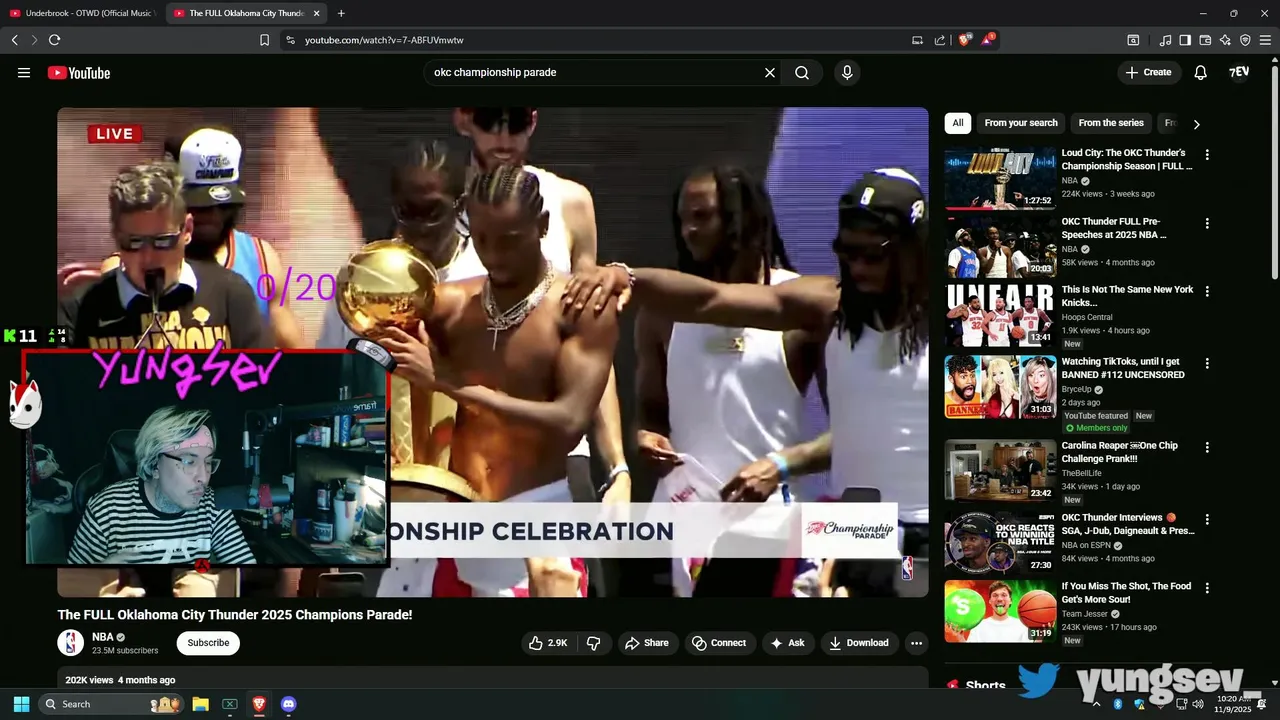Open the Brave Shields lion icon
The width and height of the screenshot is (1280, 720).
[x=964, y=40]
